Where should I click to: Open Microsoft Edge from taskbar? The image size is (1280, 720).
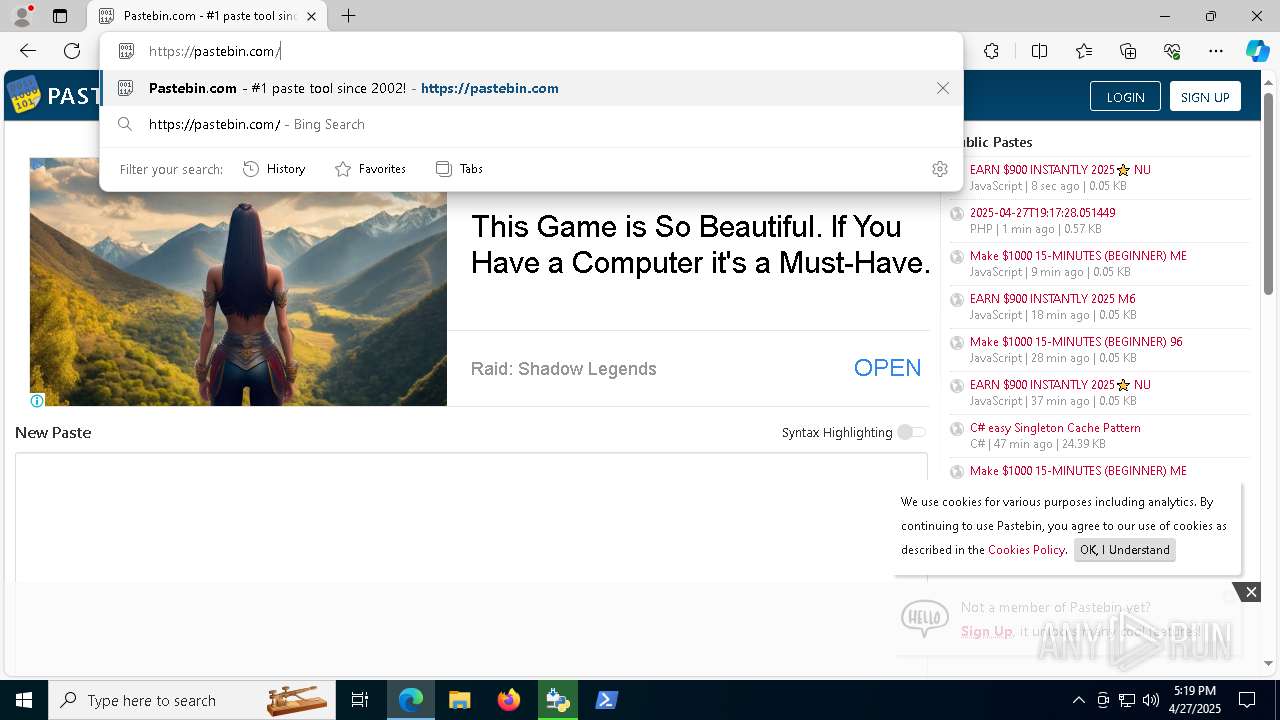411,700
